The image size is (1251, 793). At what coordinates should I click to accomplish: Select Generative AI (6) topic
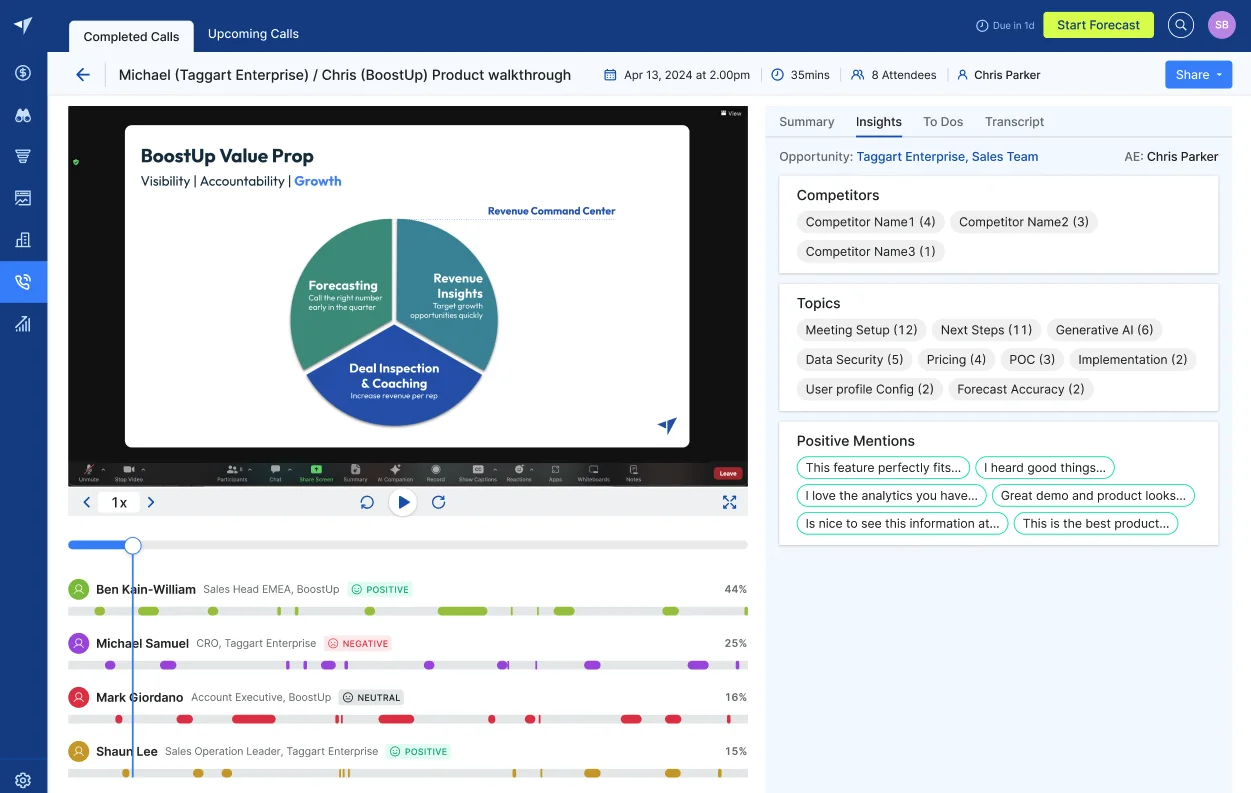coord(1104,330)
